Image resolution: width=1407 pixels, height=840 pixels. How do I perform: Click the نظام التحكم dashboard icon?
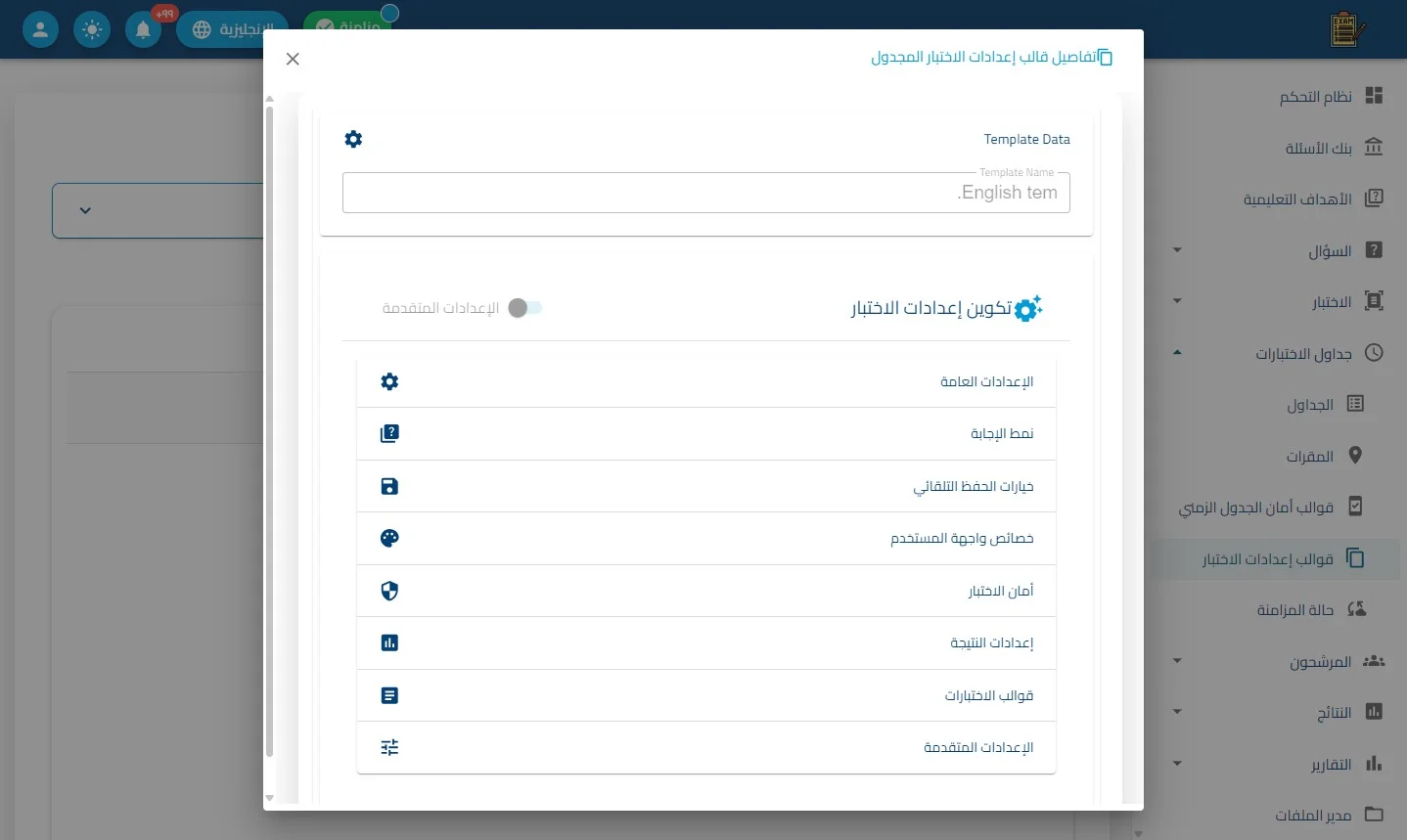coord(1374,95)
